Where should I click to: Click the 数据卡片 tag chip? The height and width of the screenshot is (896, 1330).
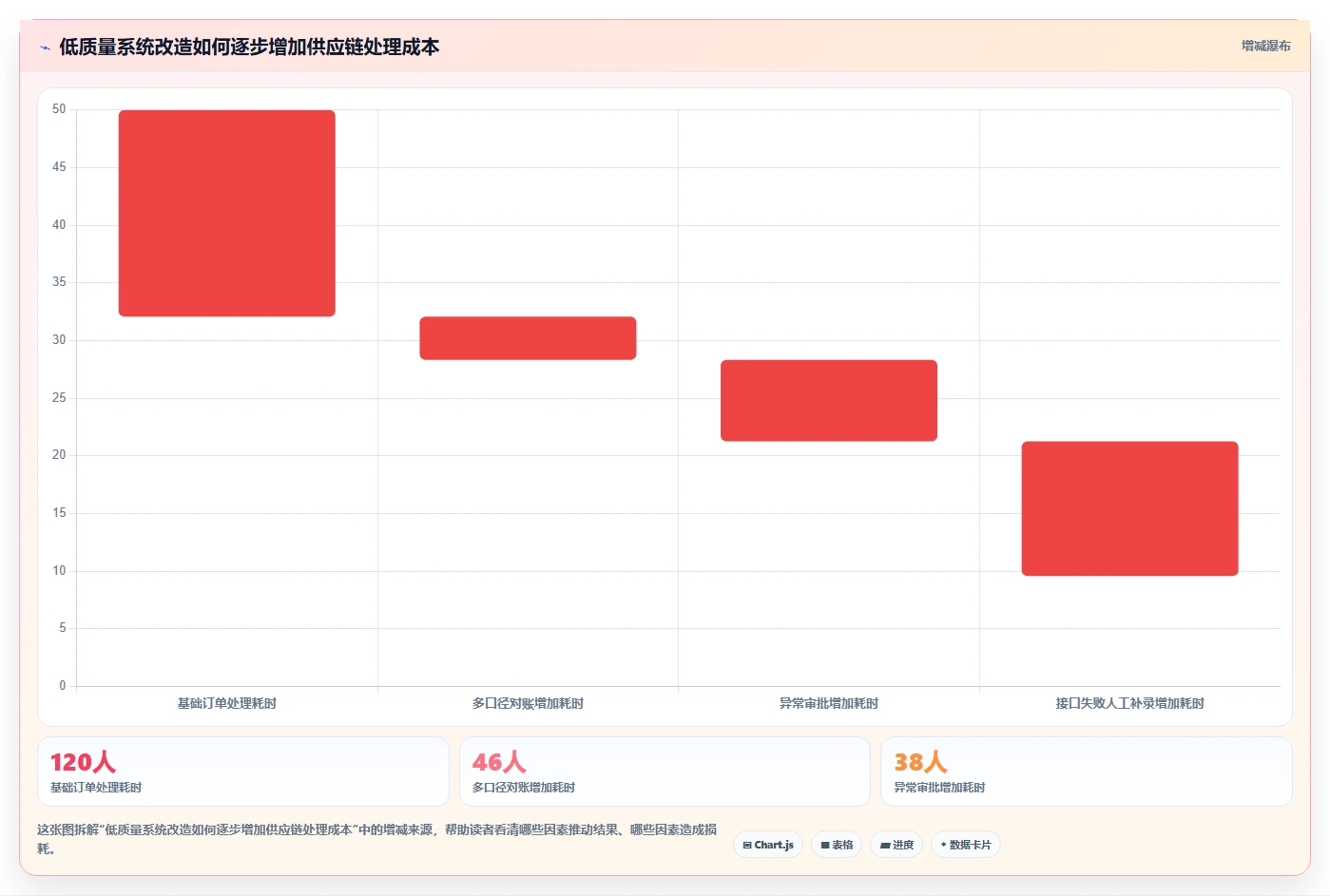966,845
